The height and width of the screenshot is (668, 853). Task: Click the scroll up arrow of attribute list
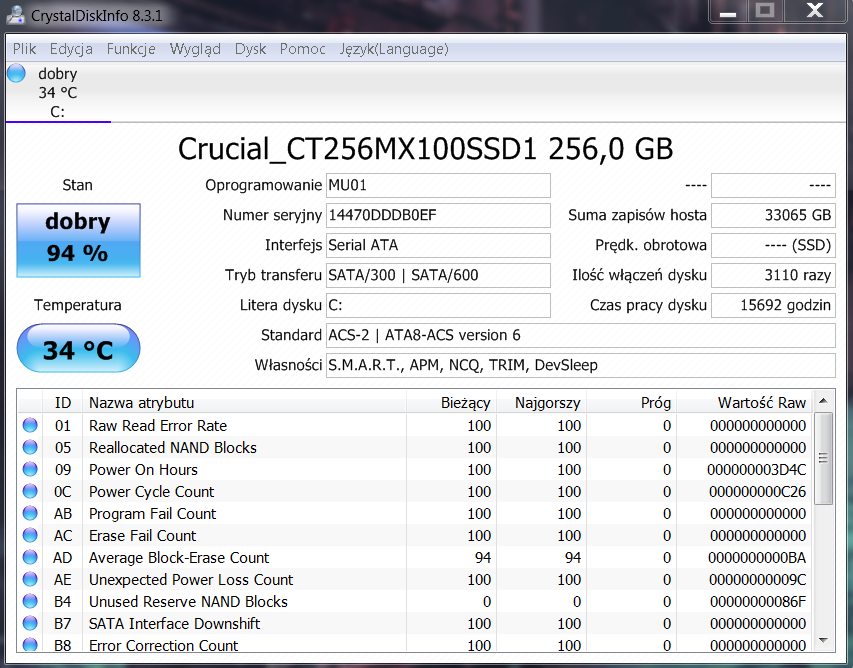point(823,401)
